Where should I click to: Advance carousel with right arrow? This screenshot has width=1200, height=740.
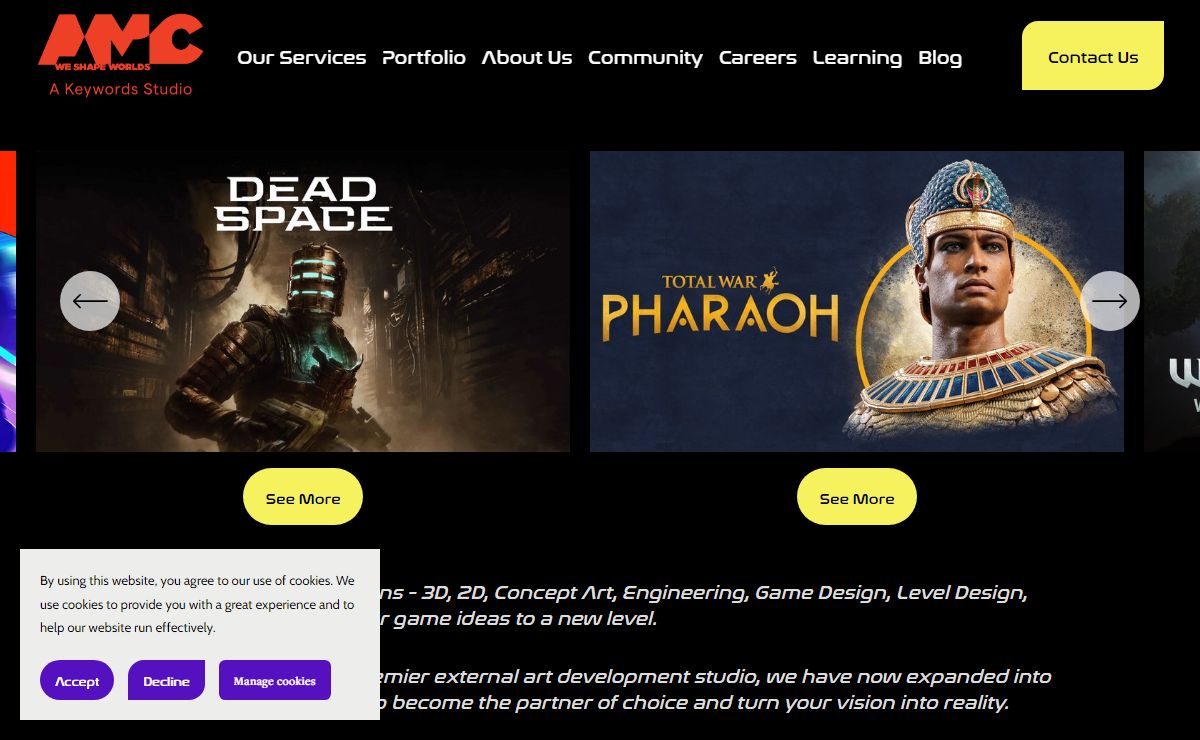click(1110, 301)
